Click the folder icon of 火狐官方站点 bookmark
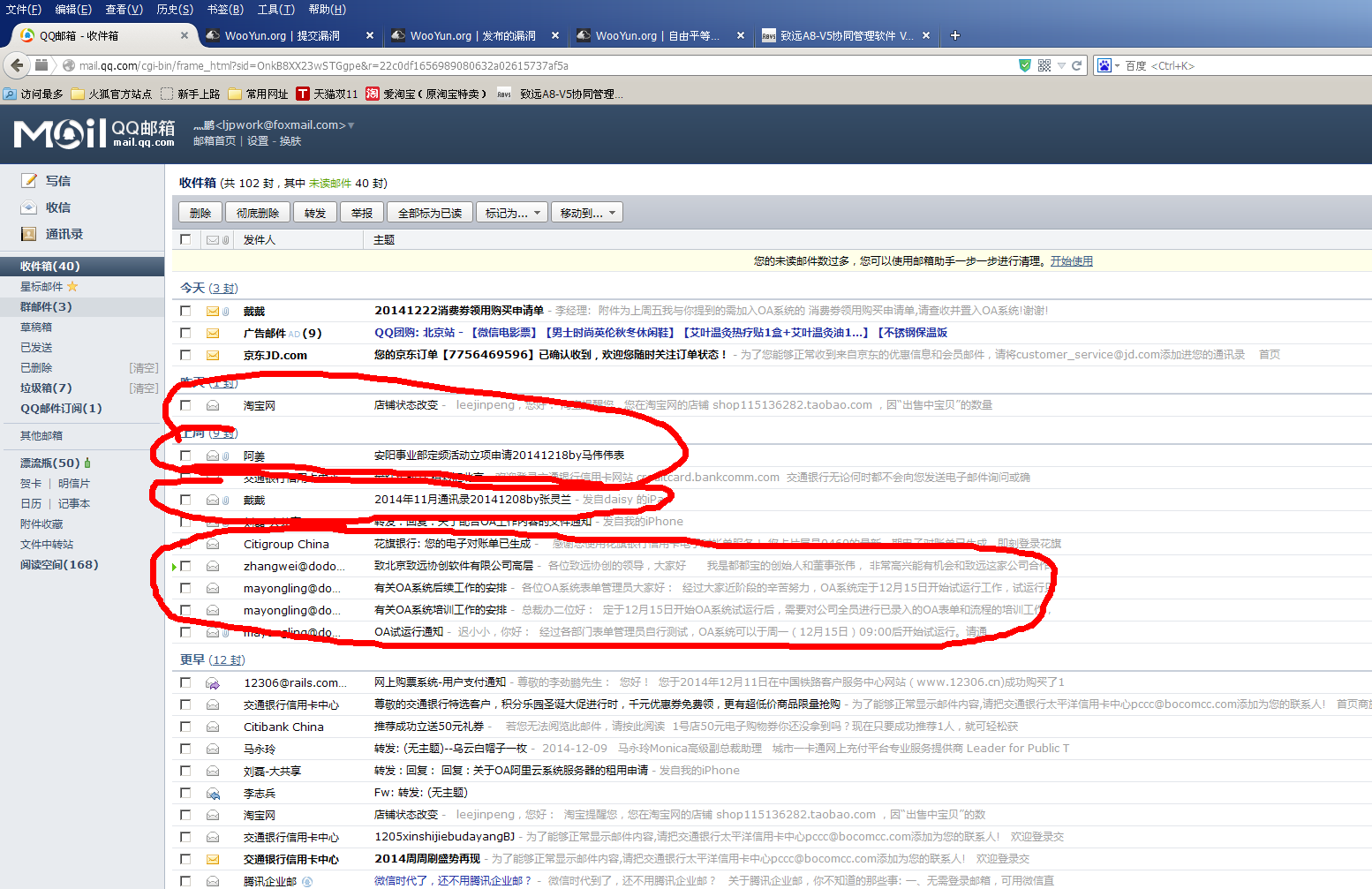This screenshot has width=1372, height=889. (x=77, y=94)
